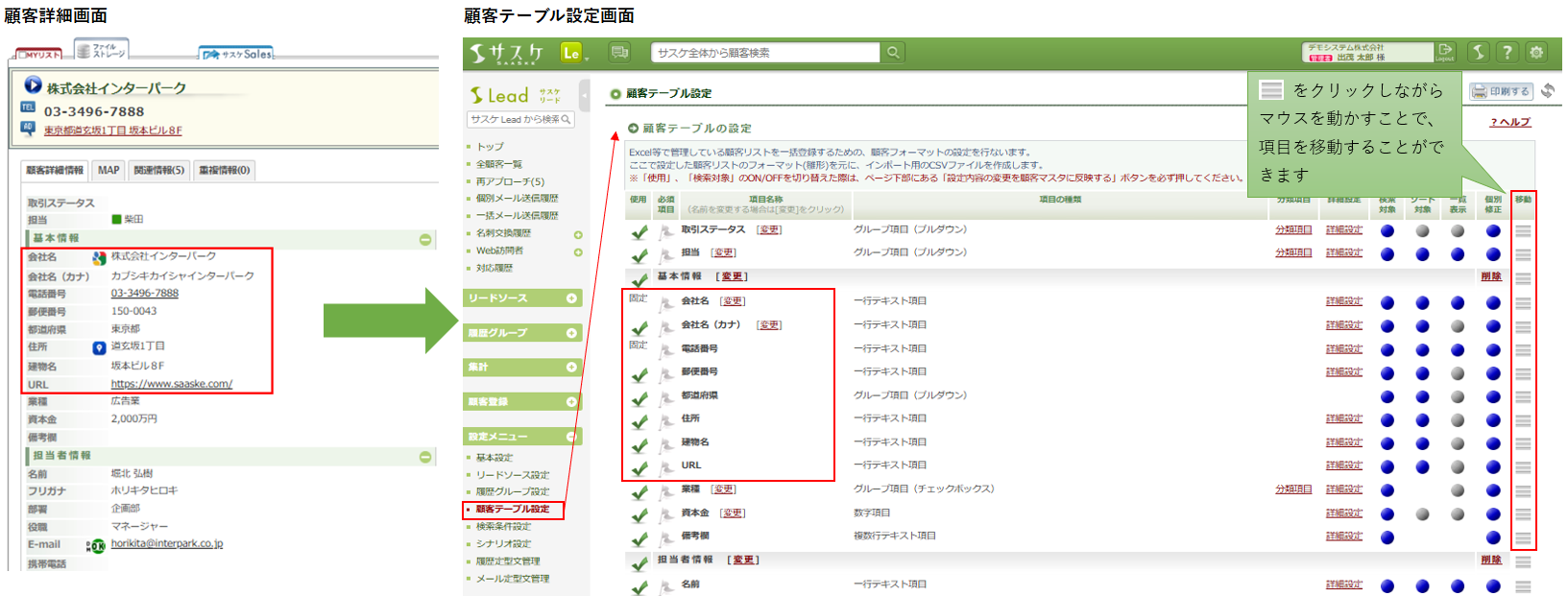Toggle the 必須項目 flag for 会社名 row
This screenshot has height=596, width=1568.
click(x=666, y=304)
